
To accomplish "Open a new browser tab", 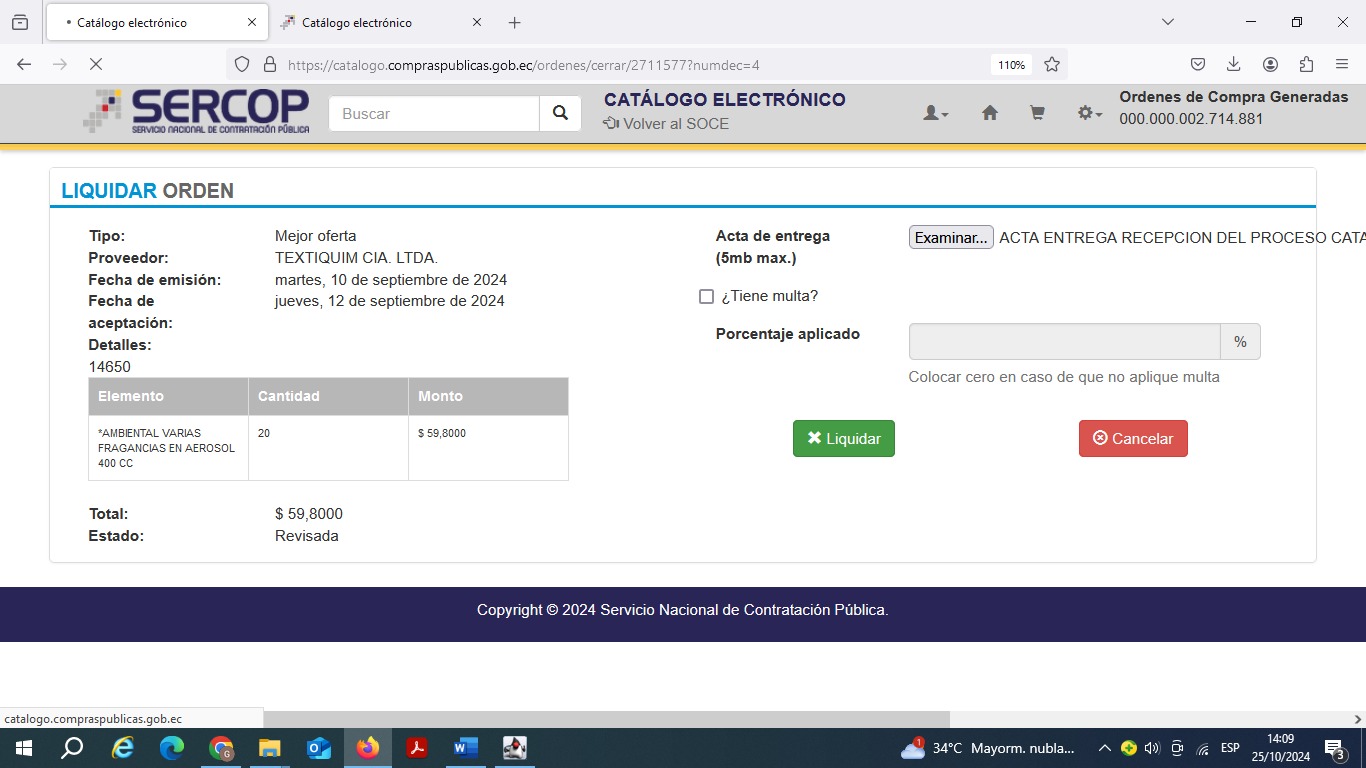I will pyautogui.click(x=514, y=22).
